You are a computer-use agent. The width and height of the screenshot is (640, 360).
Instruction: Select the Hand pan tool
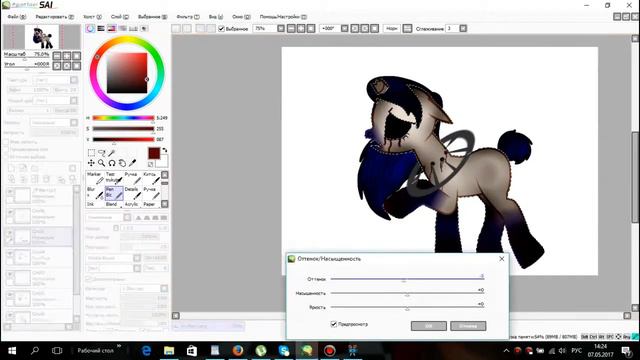coord(122,163)
